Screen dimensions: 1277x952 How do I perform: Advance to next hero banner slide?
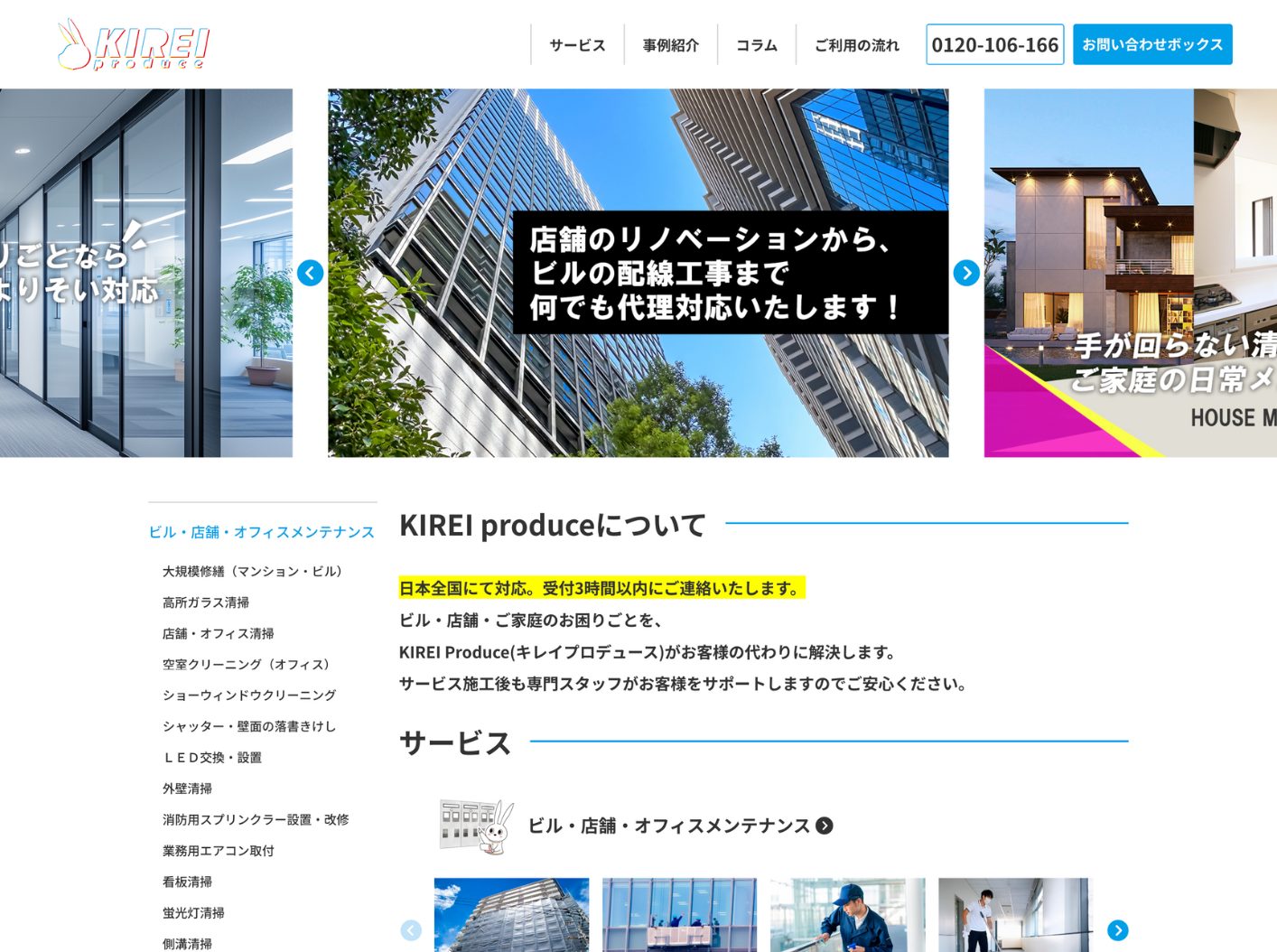tap(966, 273)
